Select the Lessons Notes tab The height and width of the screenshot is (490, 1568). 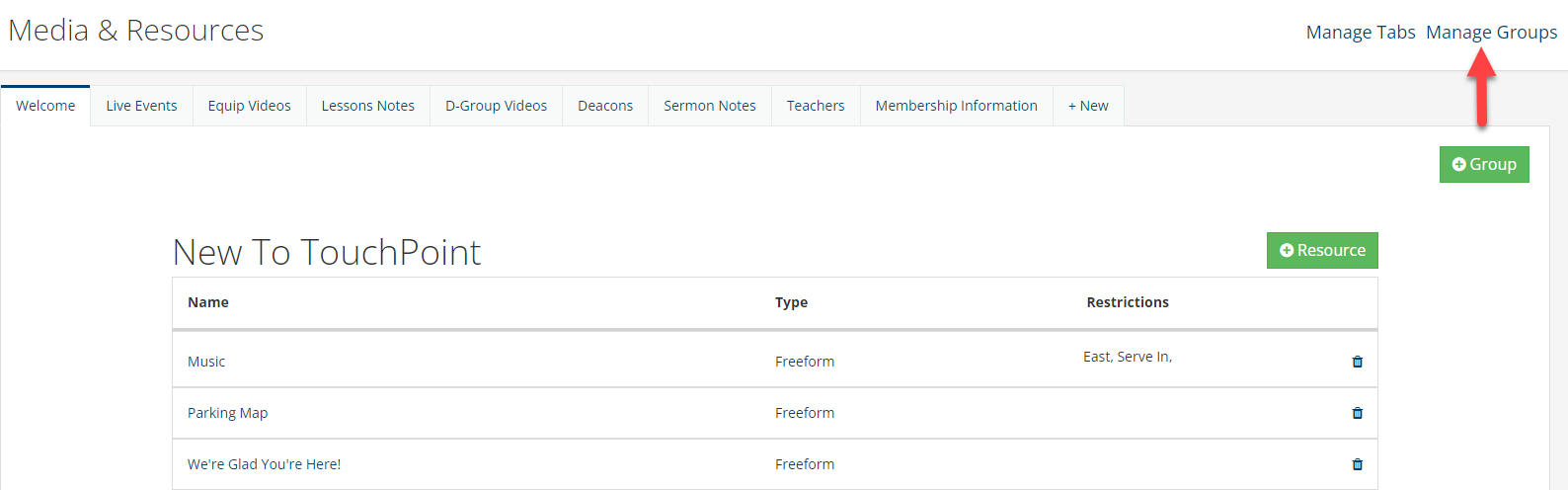coord(367,106)
